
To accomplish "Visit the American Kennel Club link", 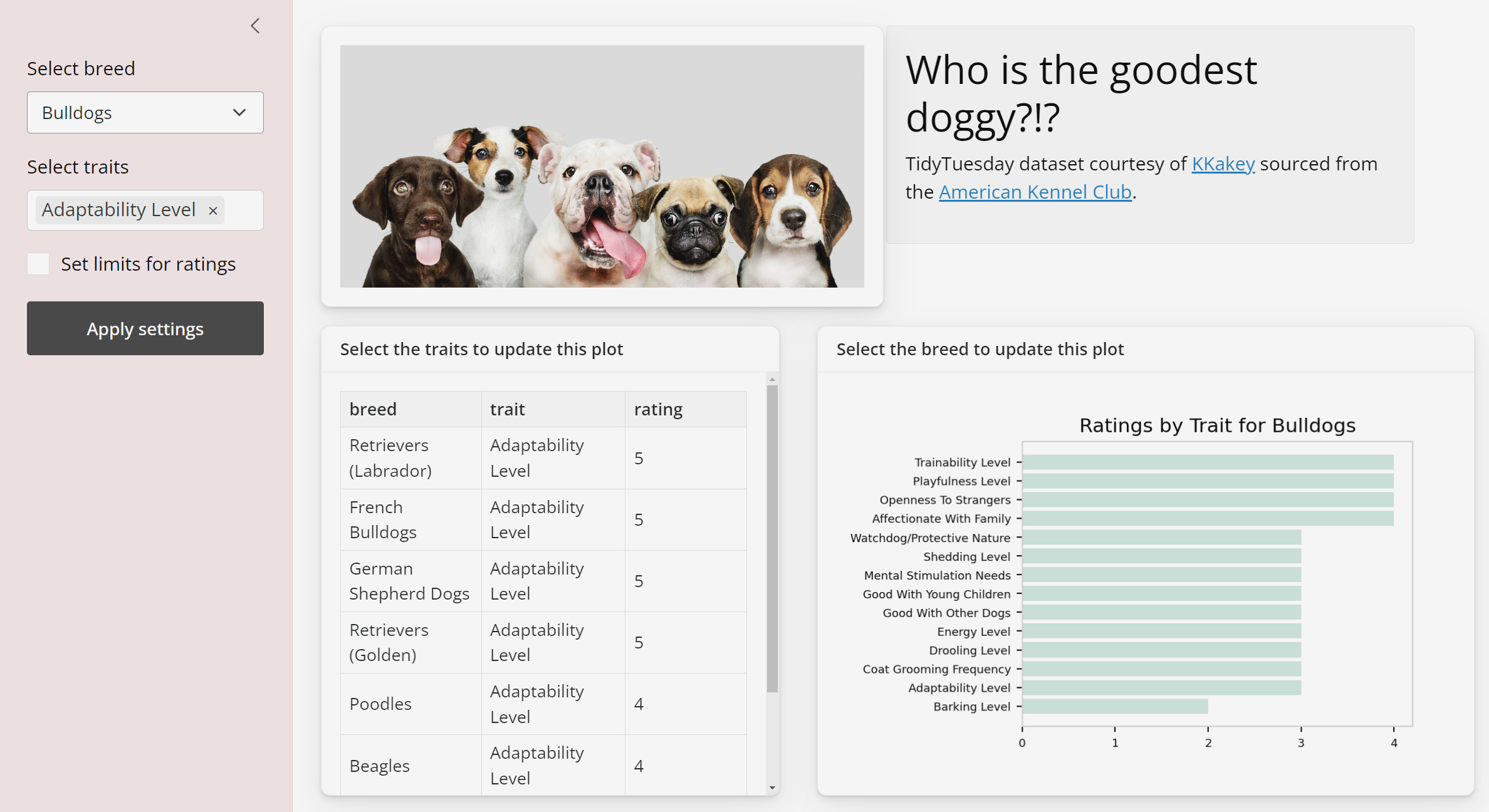I will pos(1034,192).
